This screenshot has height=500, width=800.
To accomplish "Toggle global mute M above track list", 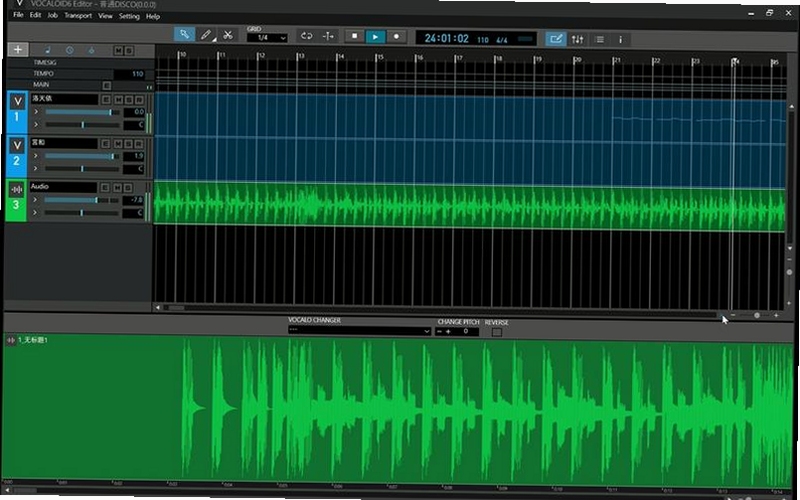I will click(x=118, y=50).
